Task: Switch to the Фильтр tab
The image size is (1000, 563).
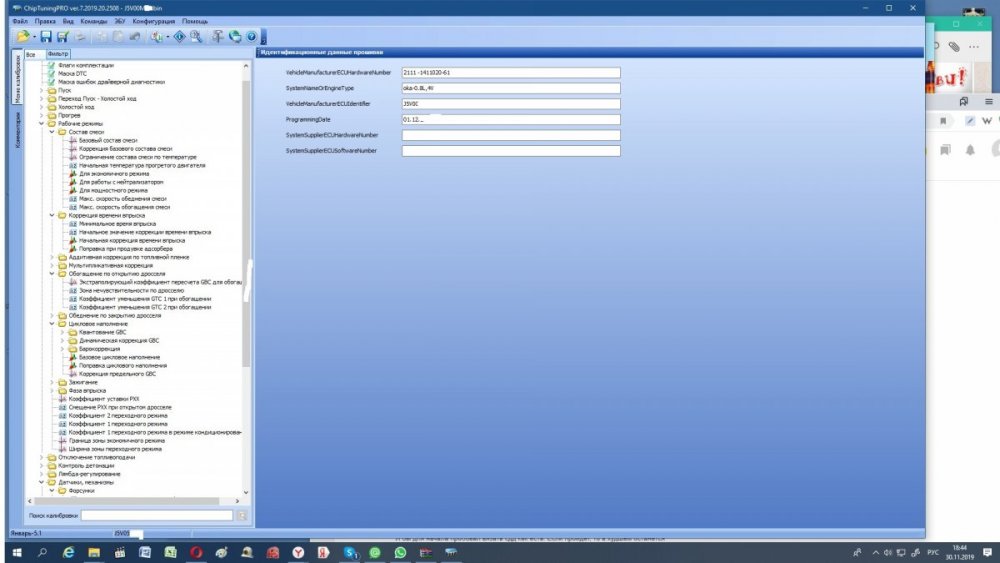Action: pos(57,54)
